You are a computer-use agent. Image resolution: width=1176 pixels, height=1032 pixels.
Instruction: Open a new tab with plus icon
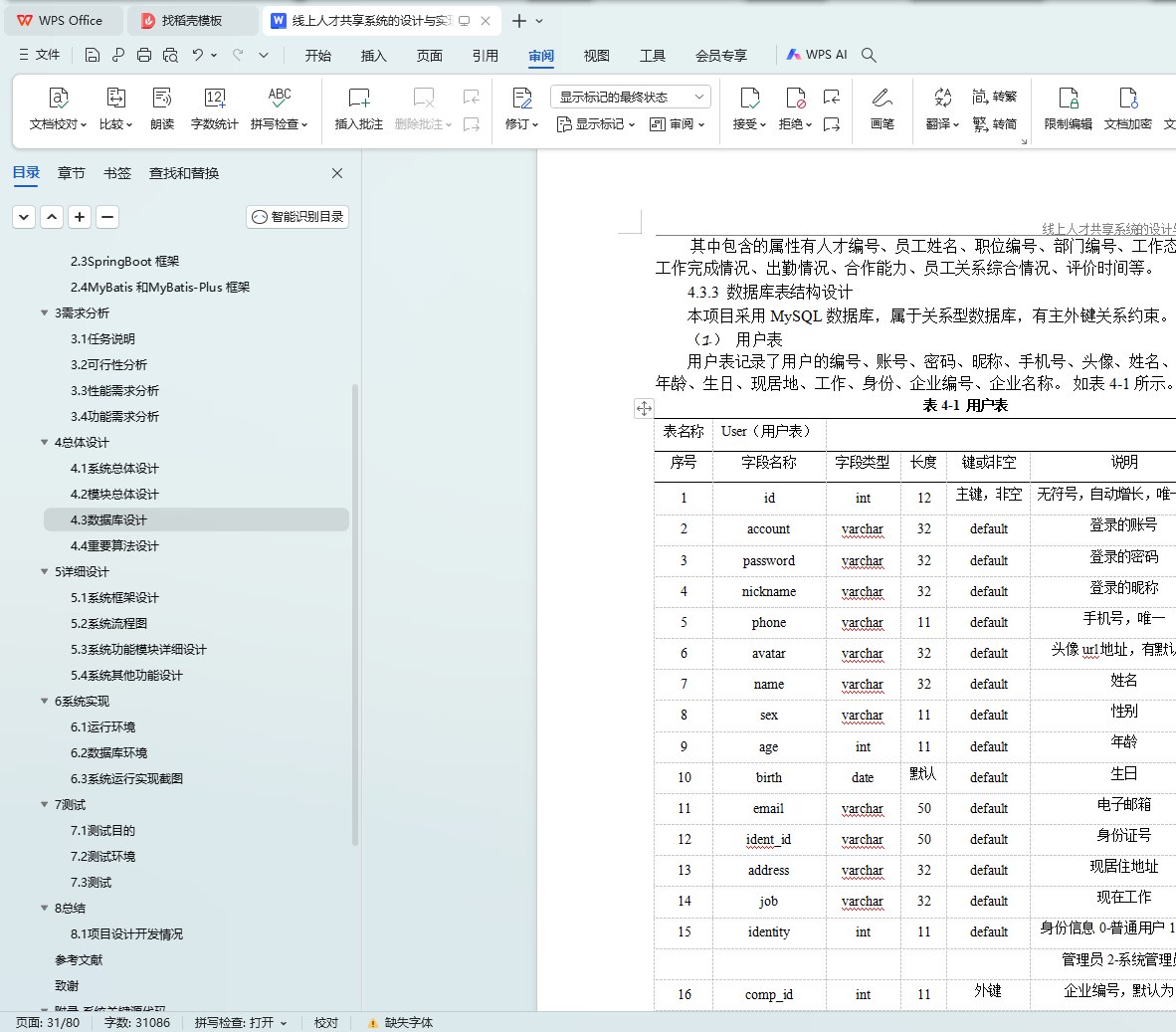[x=519, y=21]
